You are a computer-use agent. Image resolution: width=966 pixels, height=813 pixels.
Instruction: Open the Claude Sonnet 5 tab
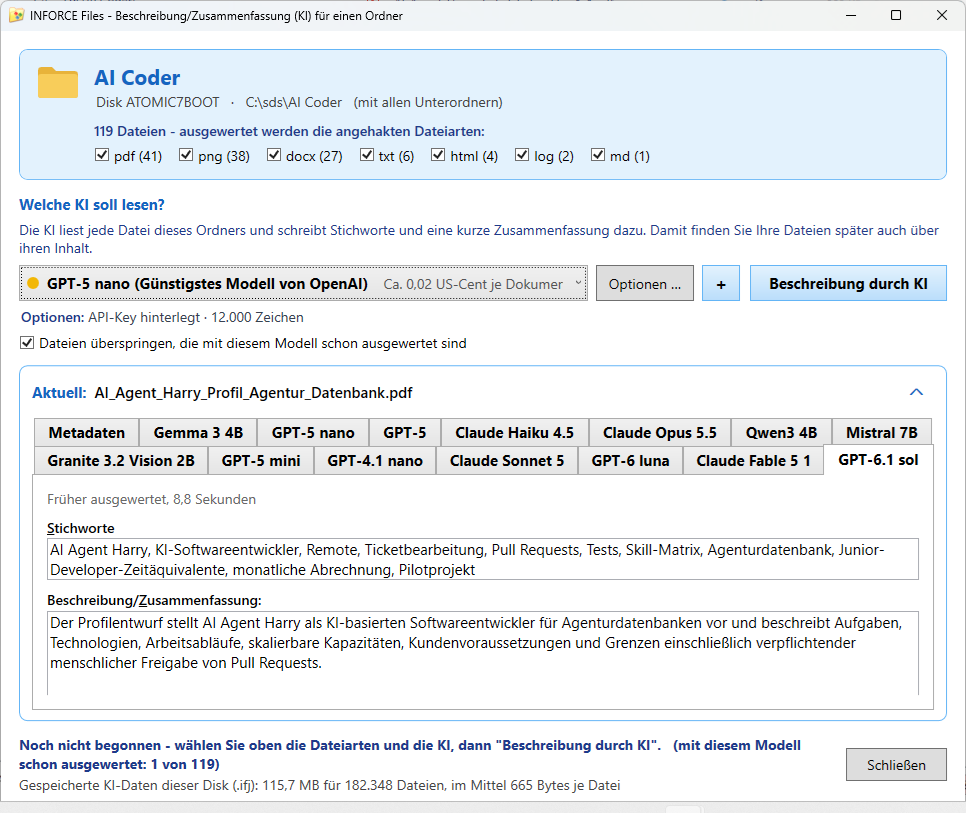point(506,461)
